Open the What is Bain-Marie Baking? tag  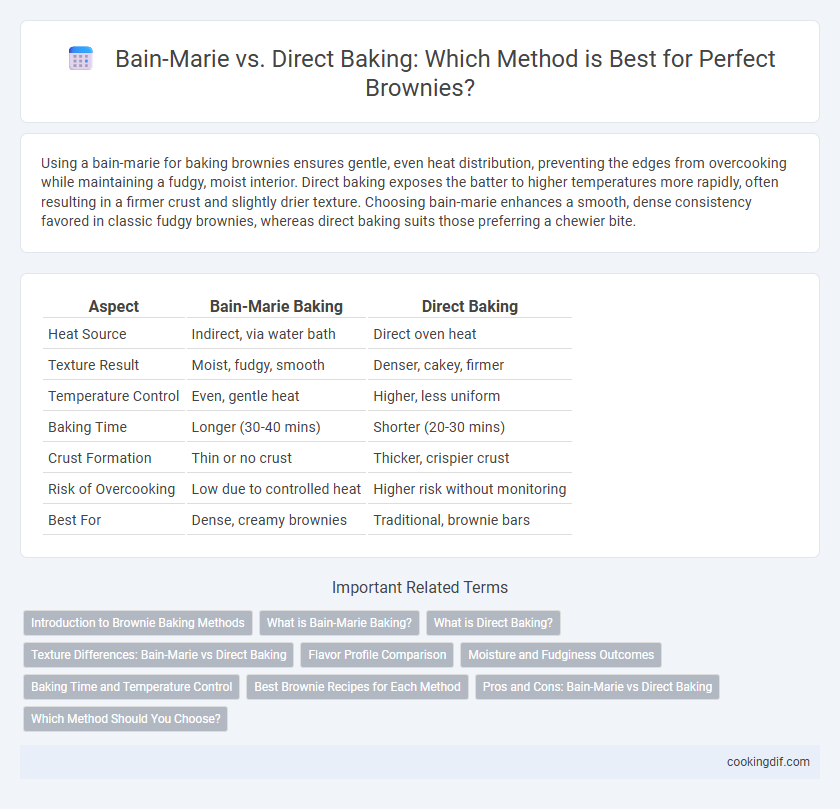pyautogui.click(x=339, y=623)
